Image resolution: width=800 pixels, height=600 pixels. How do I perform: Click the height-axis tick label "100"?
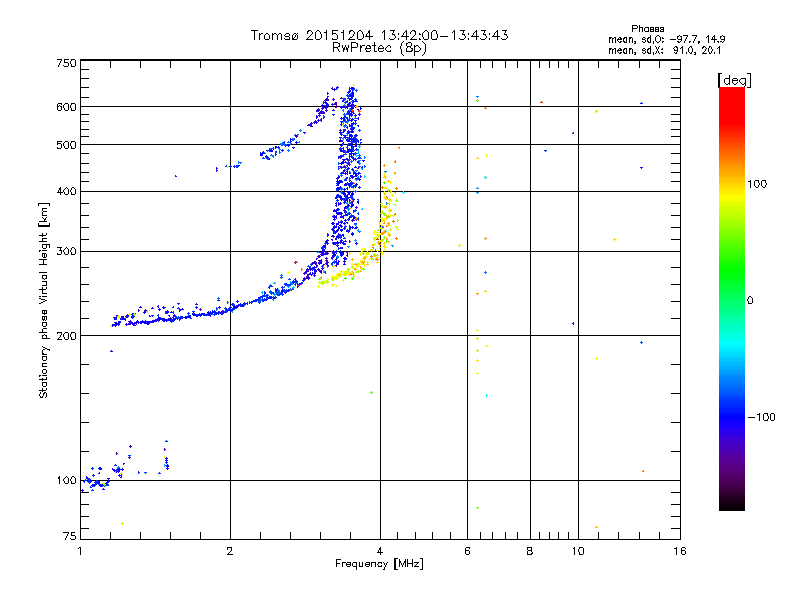pos(66,481)
